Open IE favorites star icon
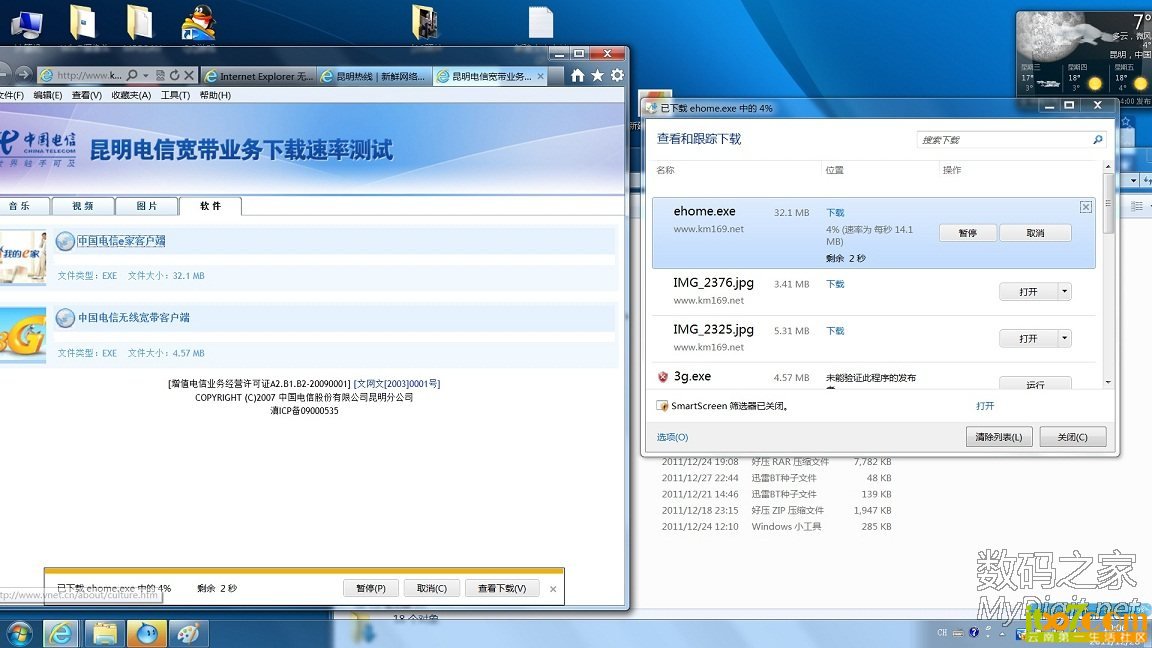 coord(597,76)
